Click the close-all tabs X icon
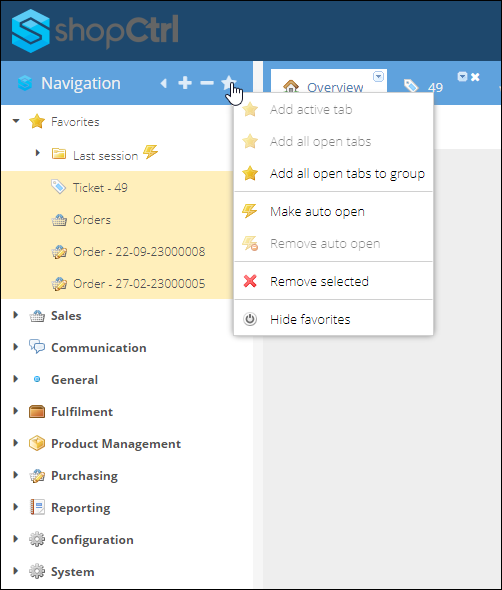 click(x=475, y=77)
